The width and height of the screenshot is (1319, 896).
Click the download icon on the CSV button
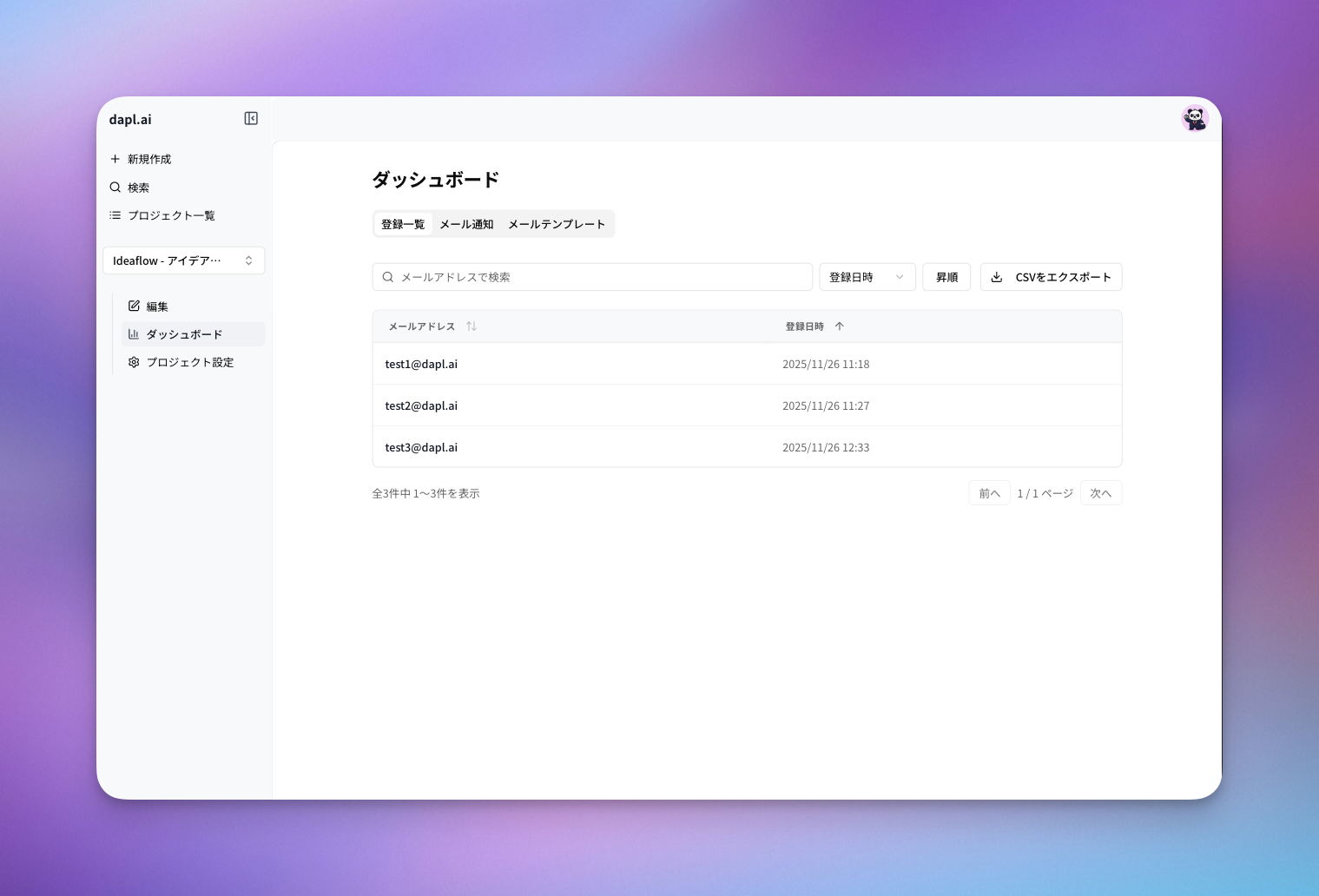pyautogui.click(x=995, y=276)
